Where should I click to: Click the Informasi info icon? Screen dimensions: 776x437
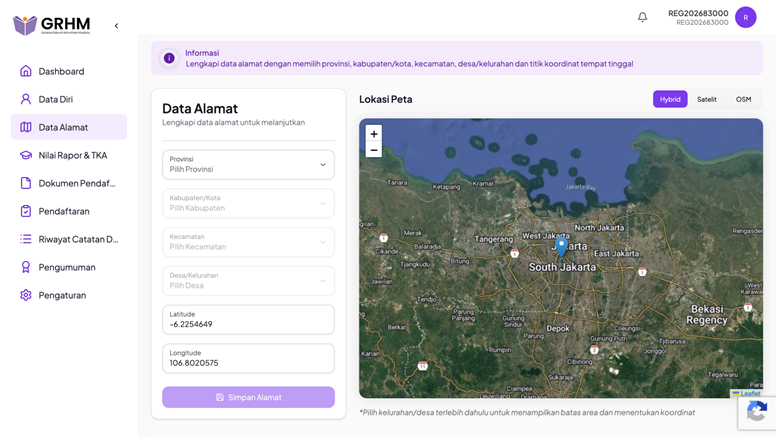point(169,58)
